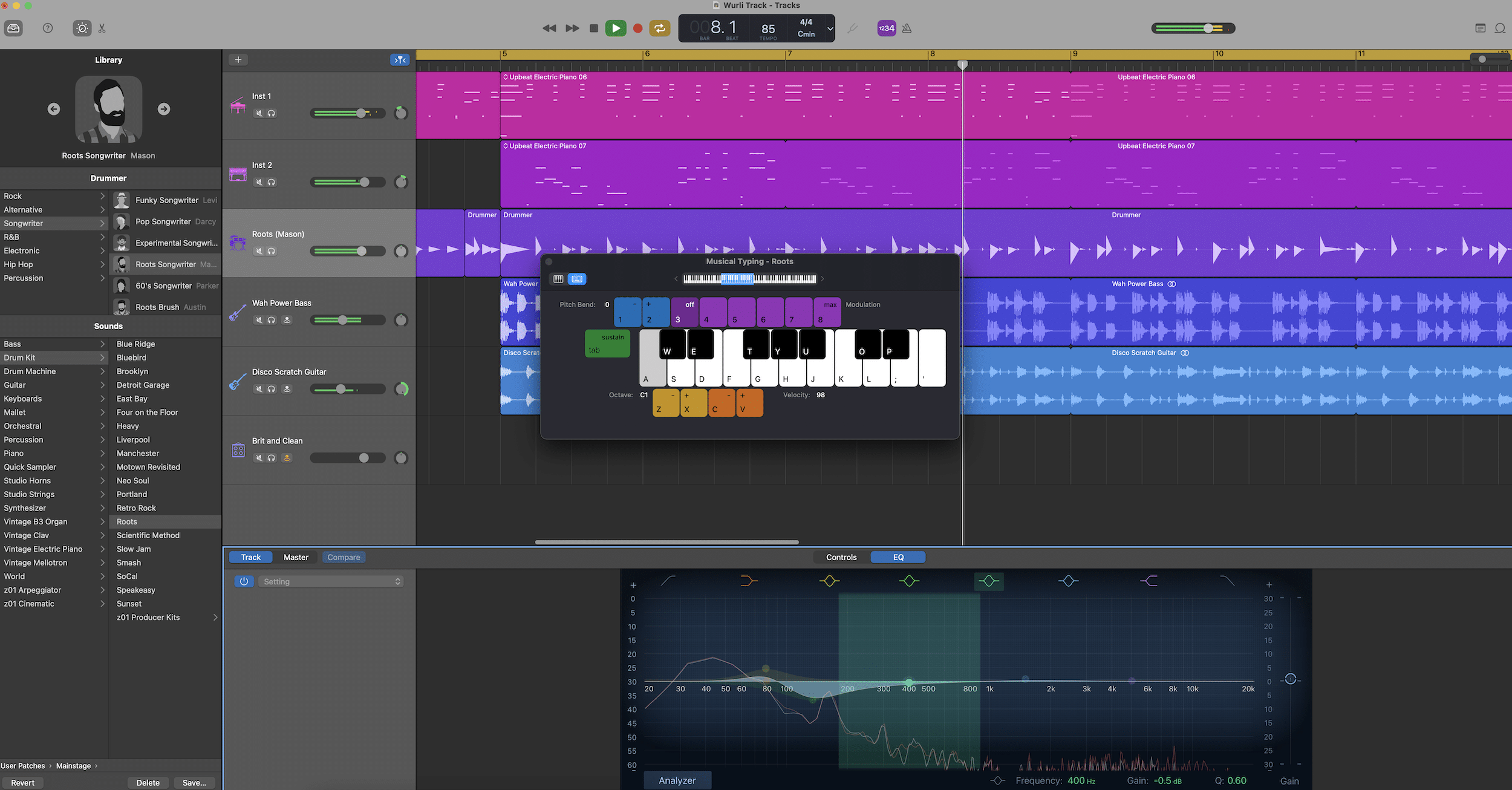Toggle the Metronome icon
This screenshot has height=790, width=1512.
point(907,28)
